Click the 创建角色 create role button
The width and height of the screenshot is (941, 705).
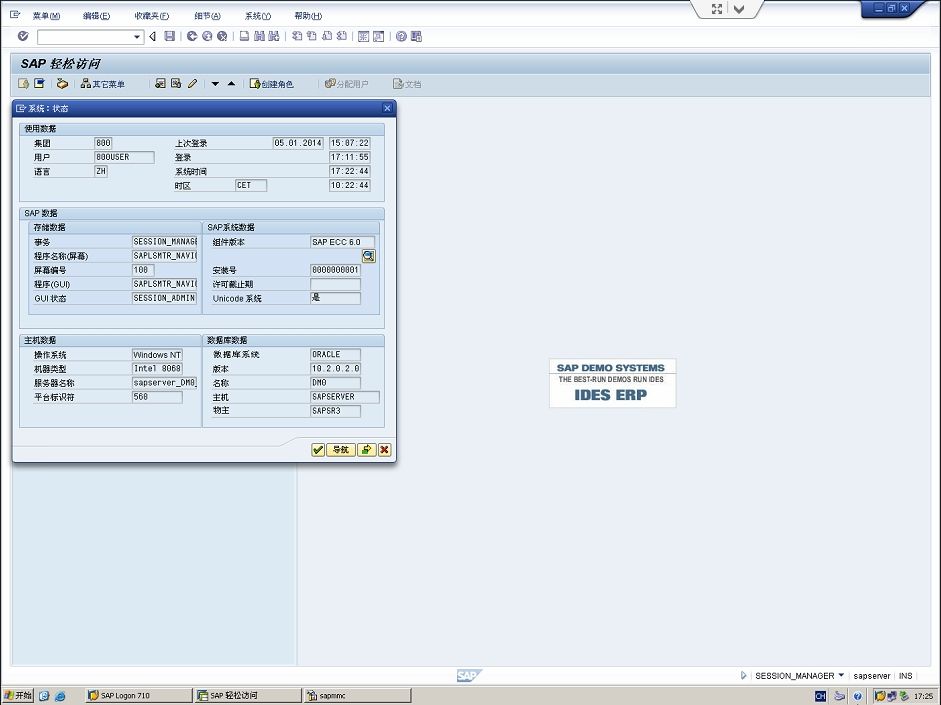coord(271,84)
